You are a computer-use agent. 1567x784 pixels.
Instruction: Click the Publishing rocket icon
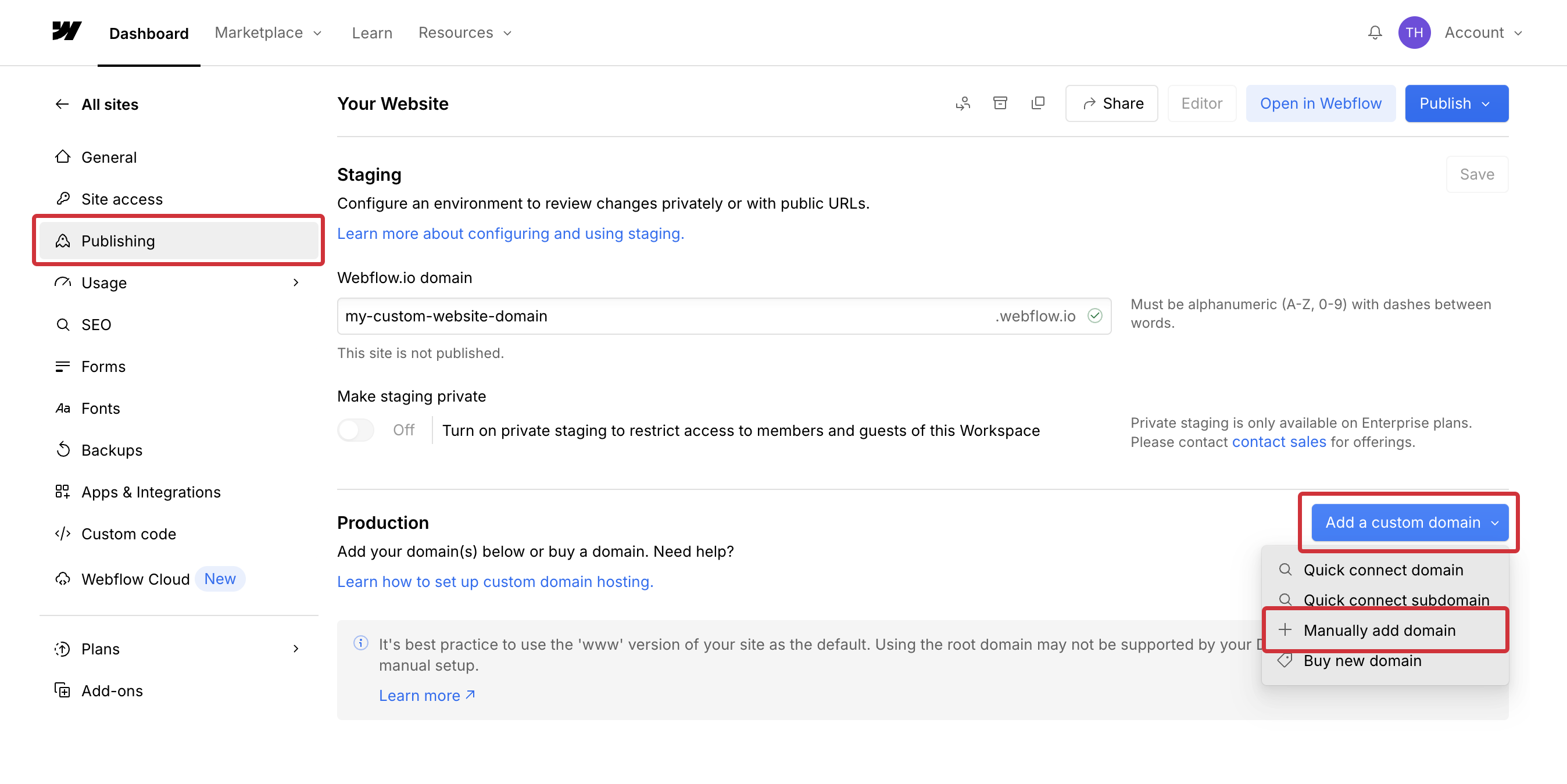[63, 241]
